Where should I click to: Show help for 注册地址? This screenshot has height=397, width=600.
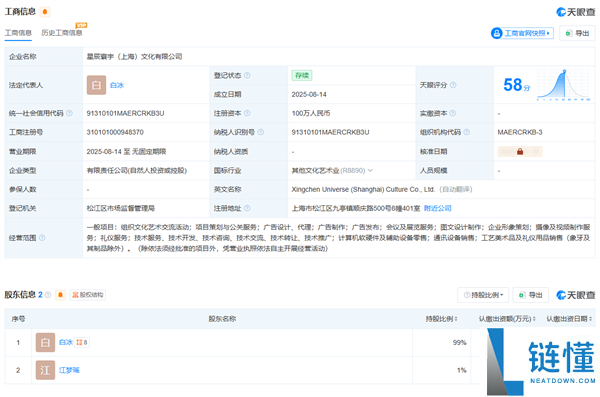[x=247, y=208]
